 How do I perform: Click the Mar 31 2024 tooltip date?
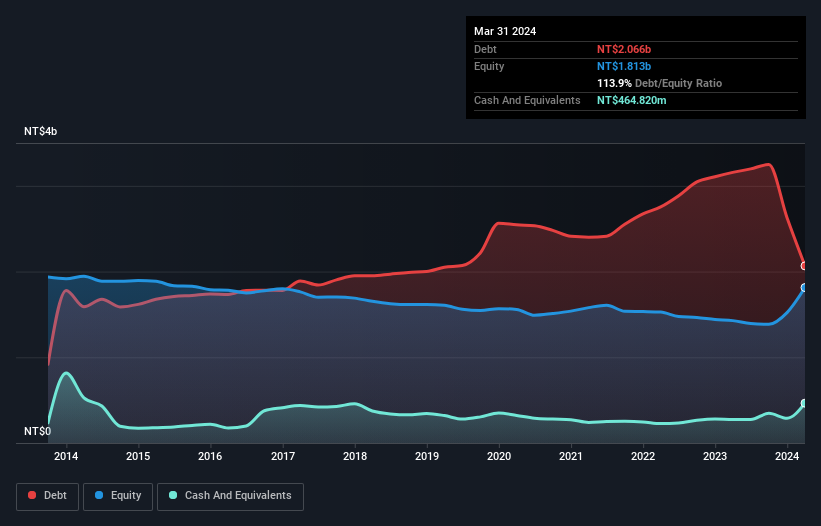click(x=505, y=31)
